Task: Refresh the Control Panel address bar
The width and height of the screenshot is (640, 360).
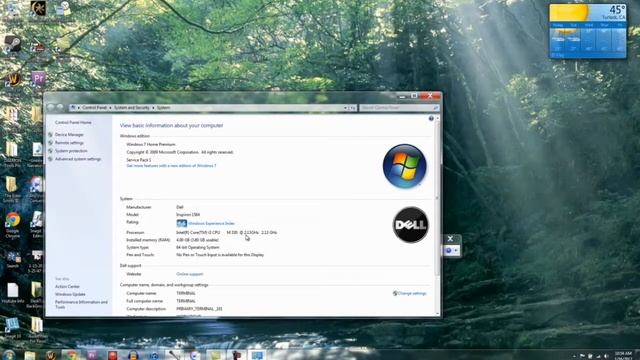Action: [x=353, y=108]
